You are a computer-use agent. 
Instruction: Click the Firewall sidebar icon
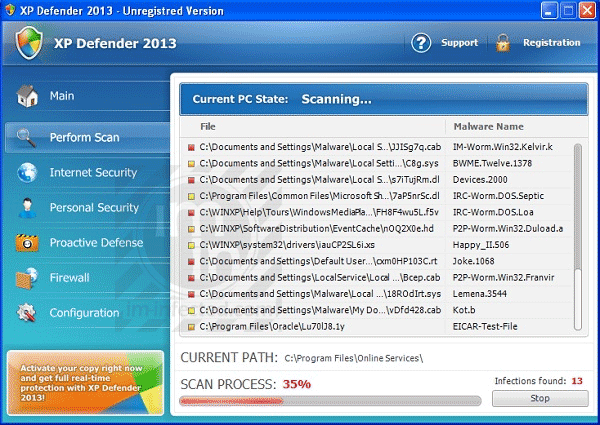coord(27,278)
